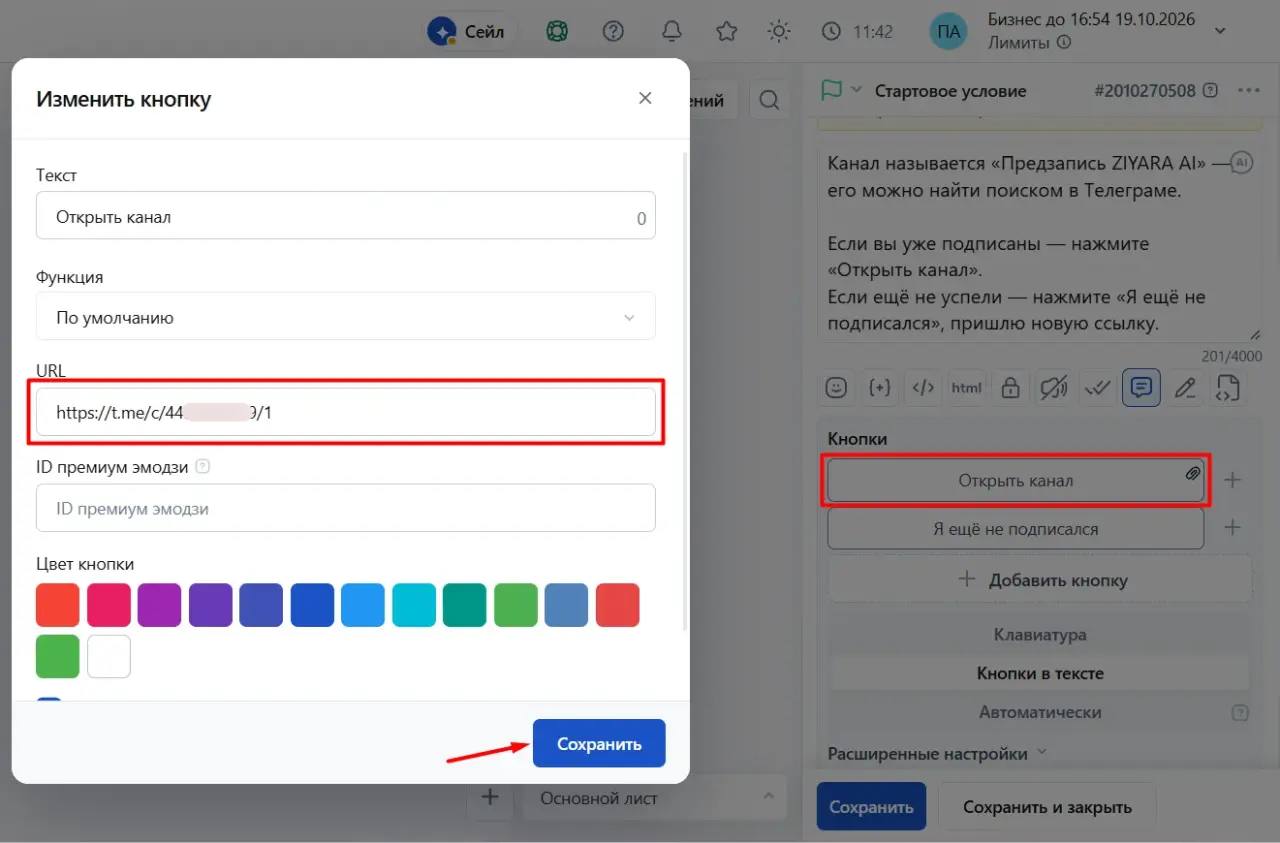Click the file code icon
The image size is (1280, 843).
coord(1227,388)
